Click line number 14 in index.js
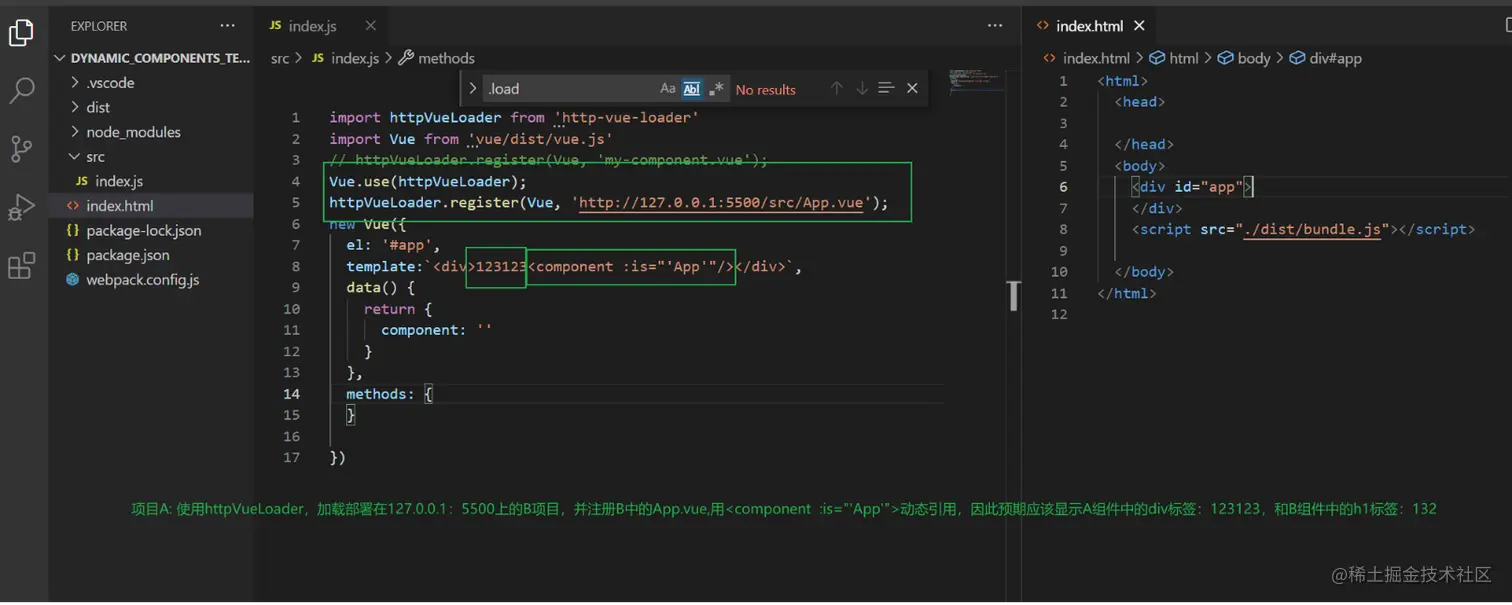Screen dimensions: 1512x605 pos(291,394)
